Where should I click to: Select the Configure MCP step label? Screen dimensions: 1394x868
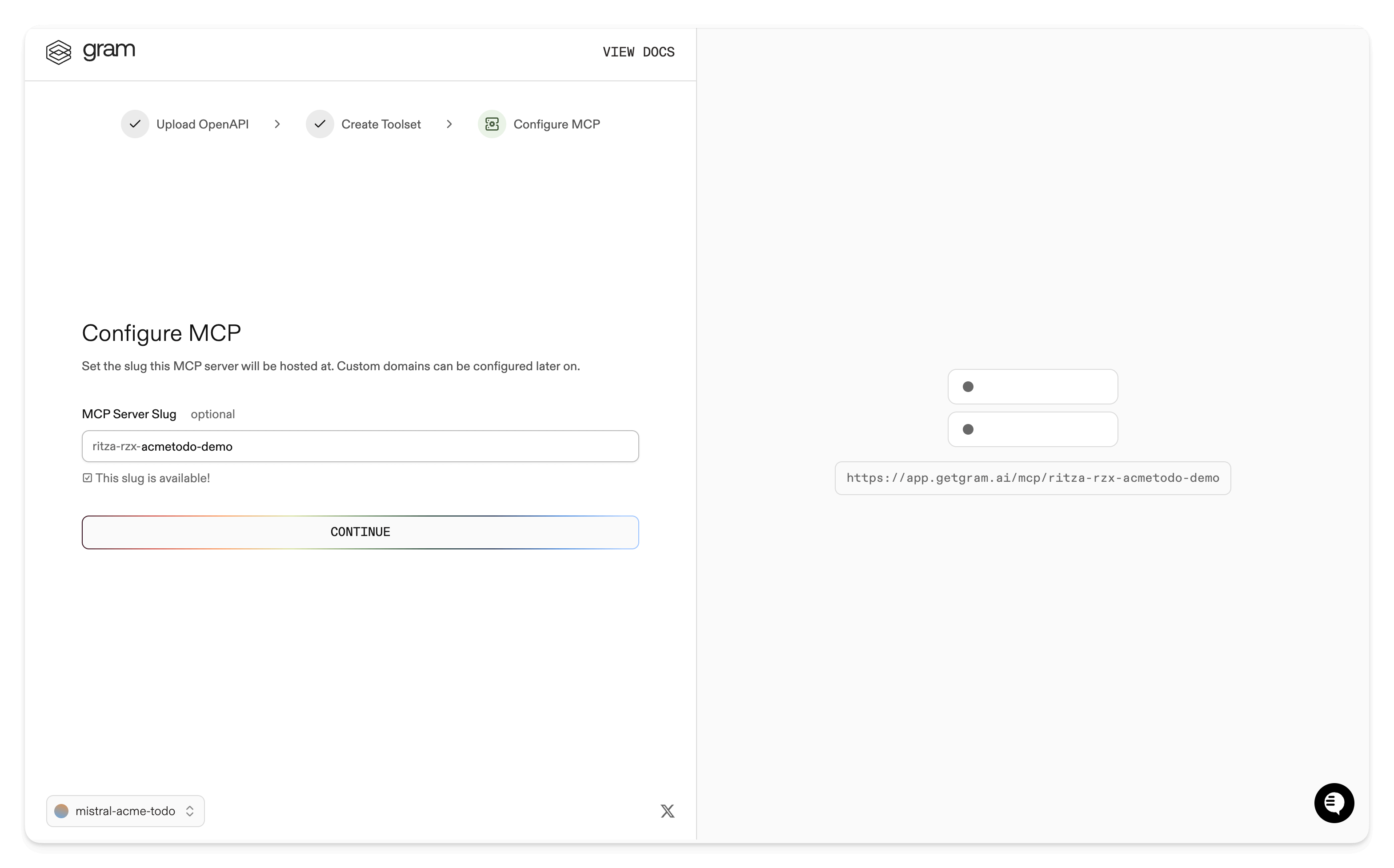(x=557, y=124)
